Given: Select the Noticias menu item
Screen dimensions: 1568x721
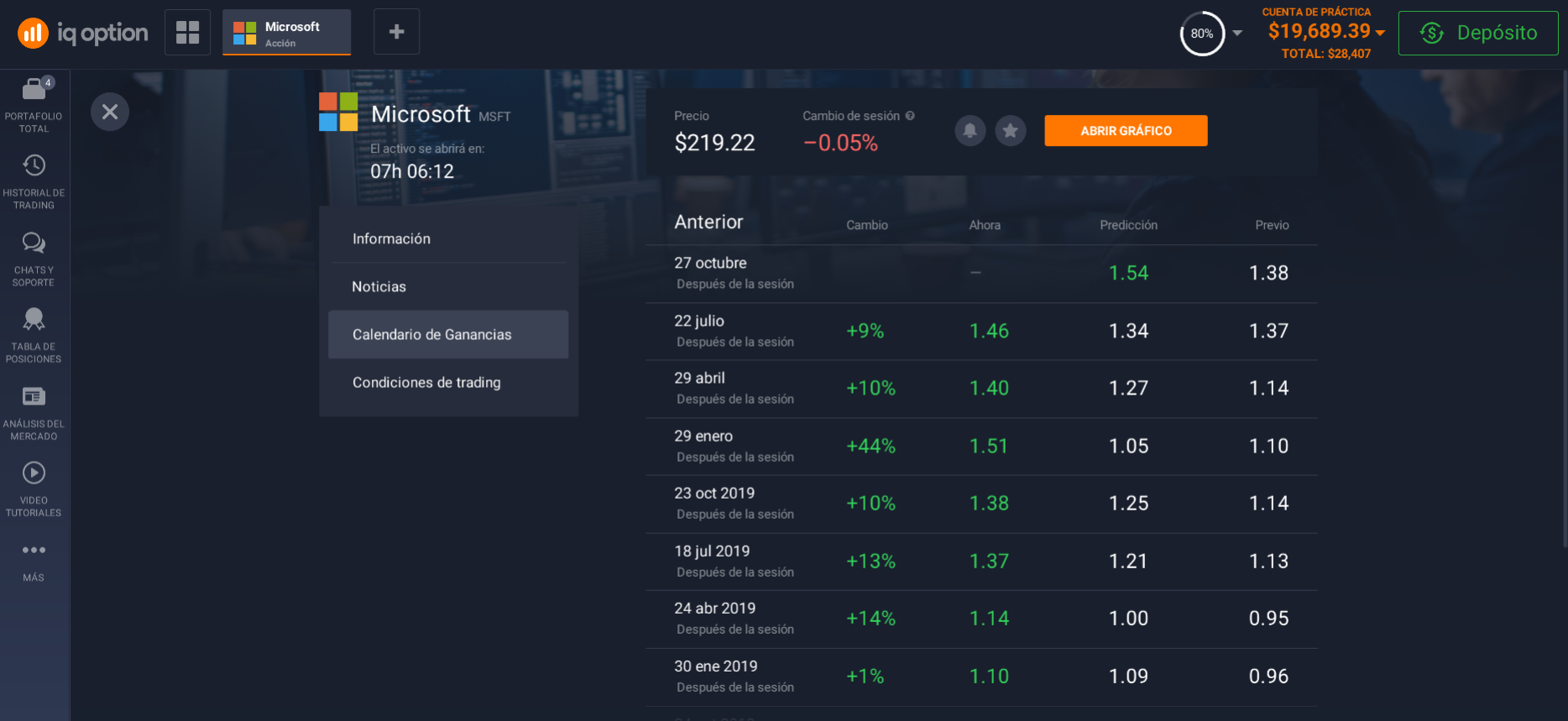Looking at the screenshot, I should click(x=448, y=287).
